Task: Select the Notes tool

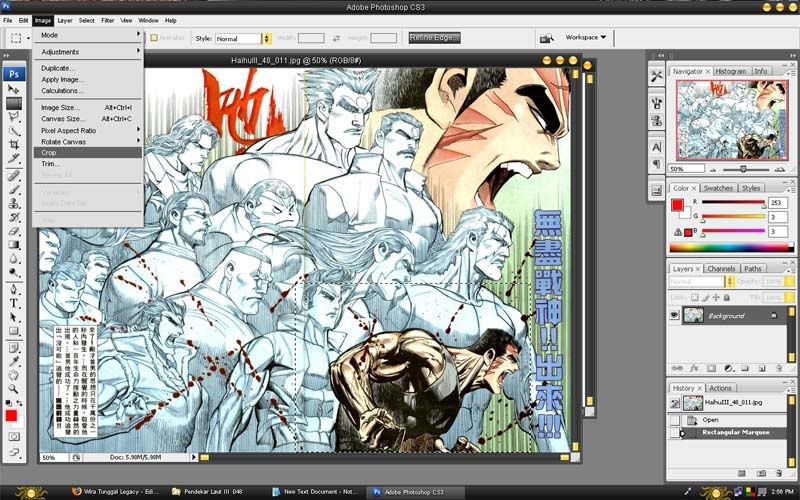Action: [14, 348]
